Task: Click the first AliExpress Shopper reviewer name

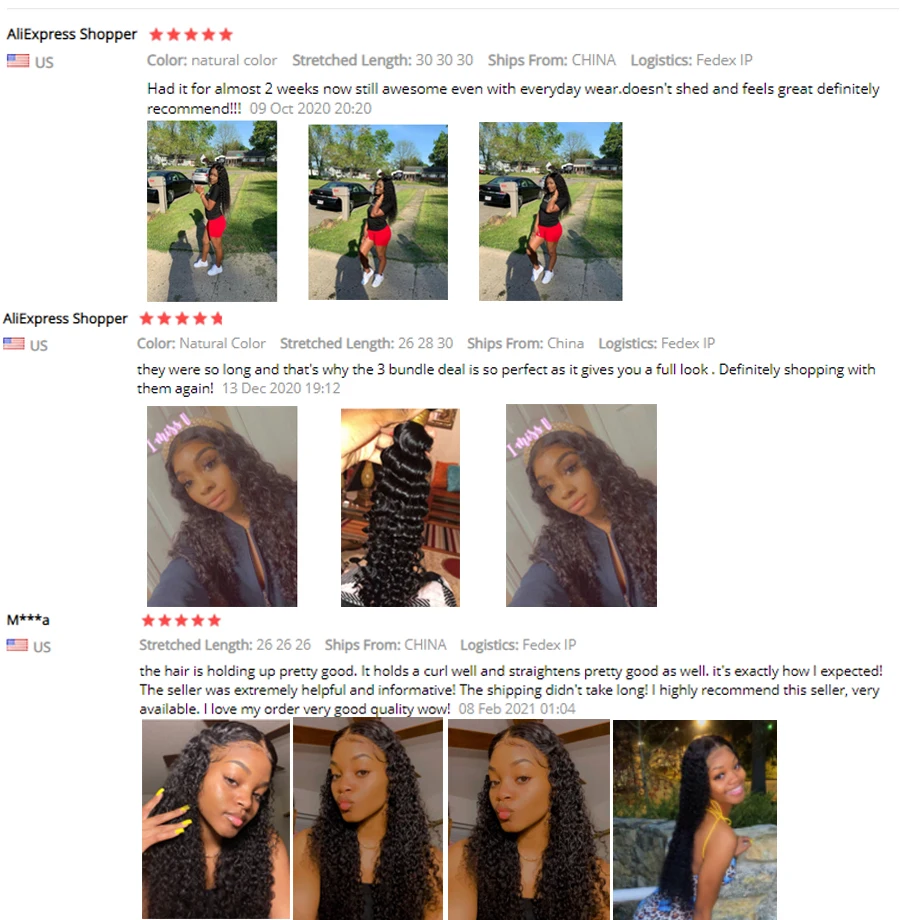Action: point(72,34)
